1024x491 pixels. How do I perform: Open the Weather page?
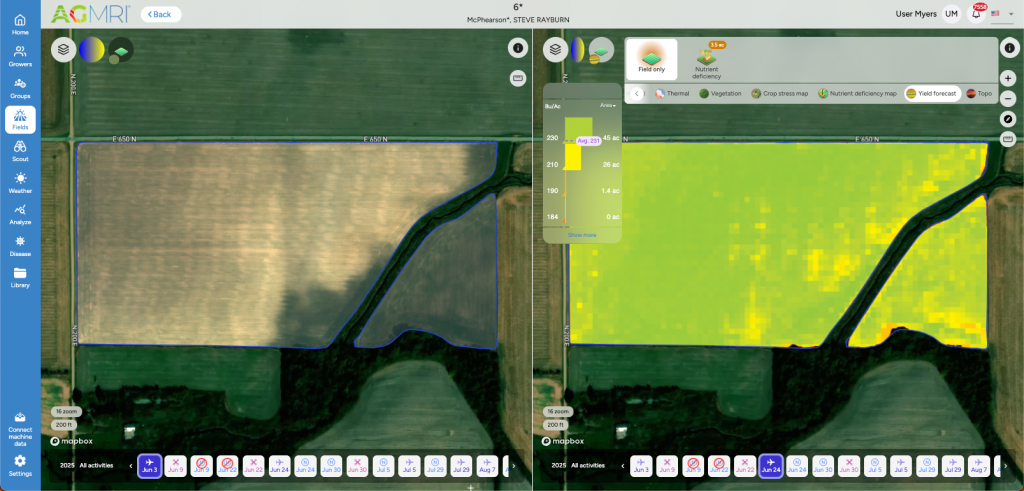[x=20, y=182]
